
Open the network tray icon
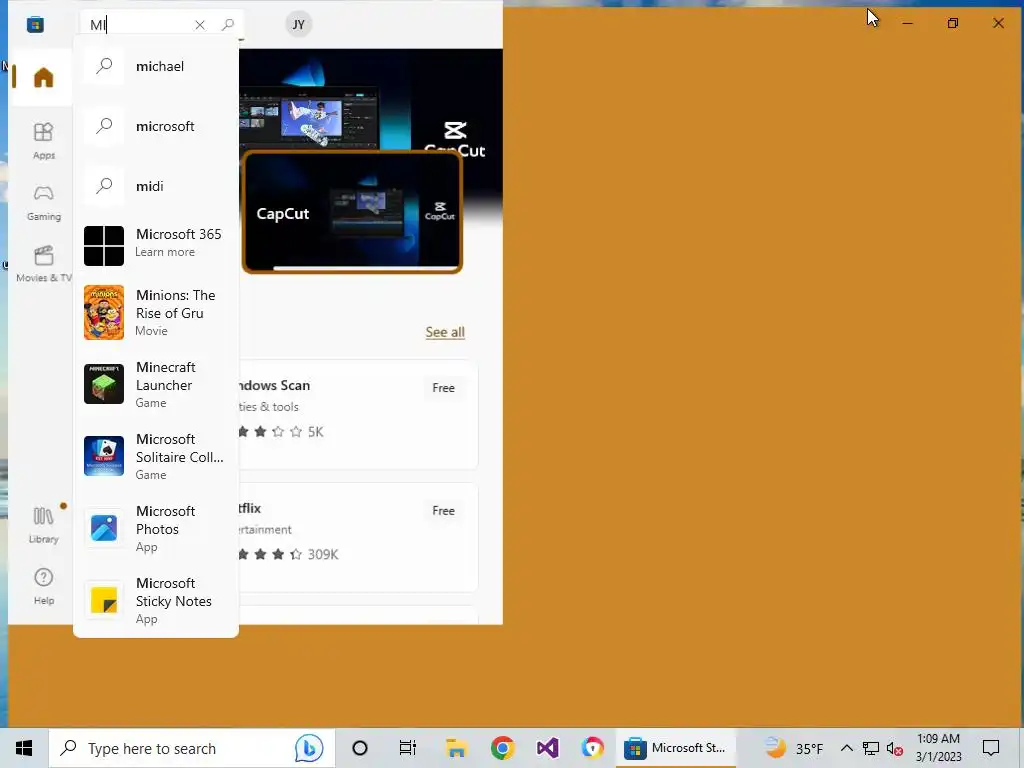(871, 748)
